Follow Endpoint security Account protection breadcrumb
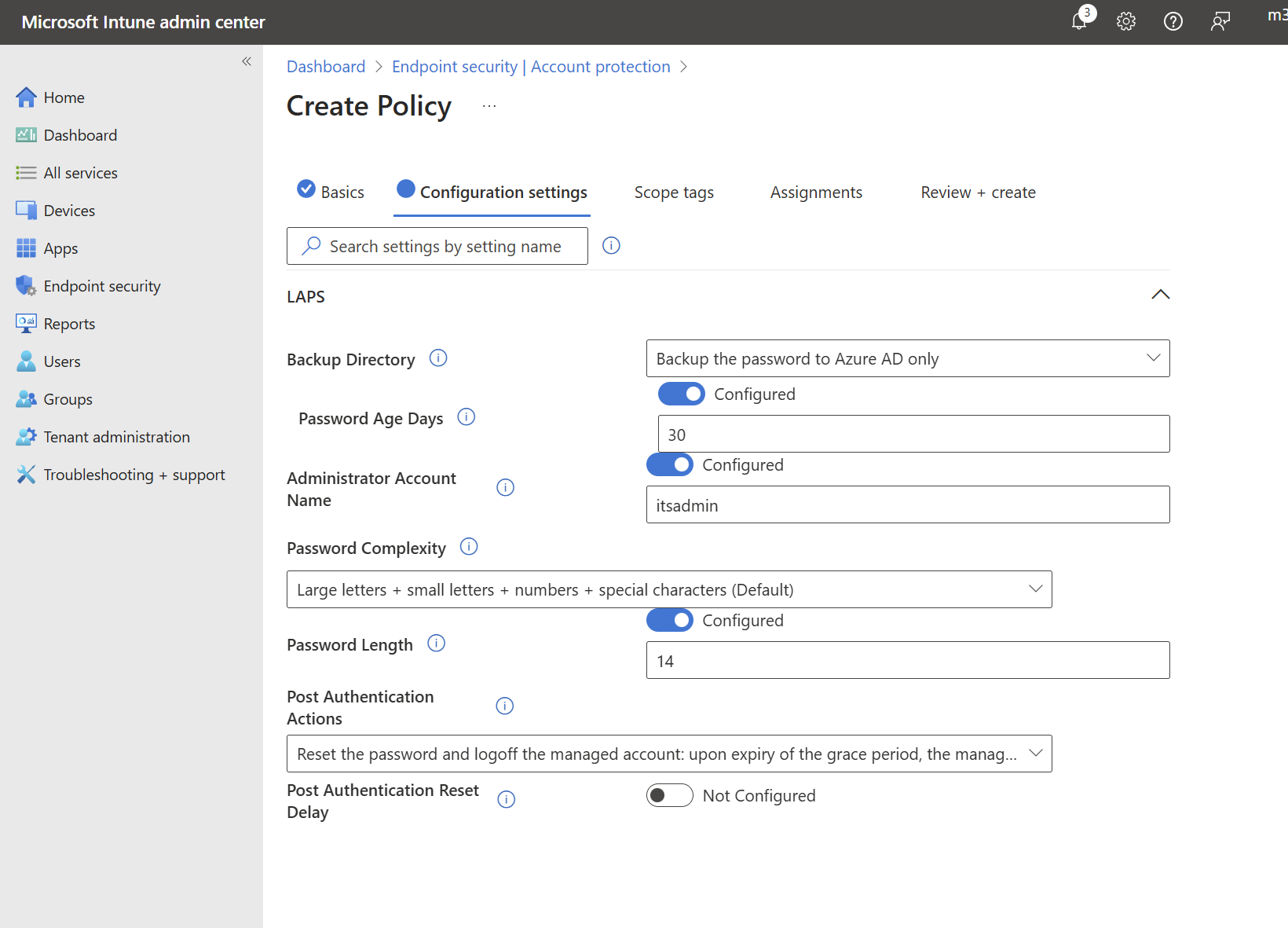This screenshot has width=1288, height=928. pyautogui.click(x=531, y=67)
